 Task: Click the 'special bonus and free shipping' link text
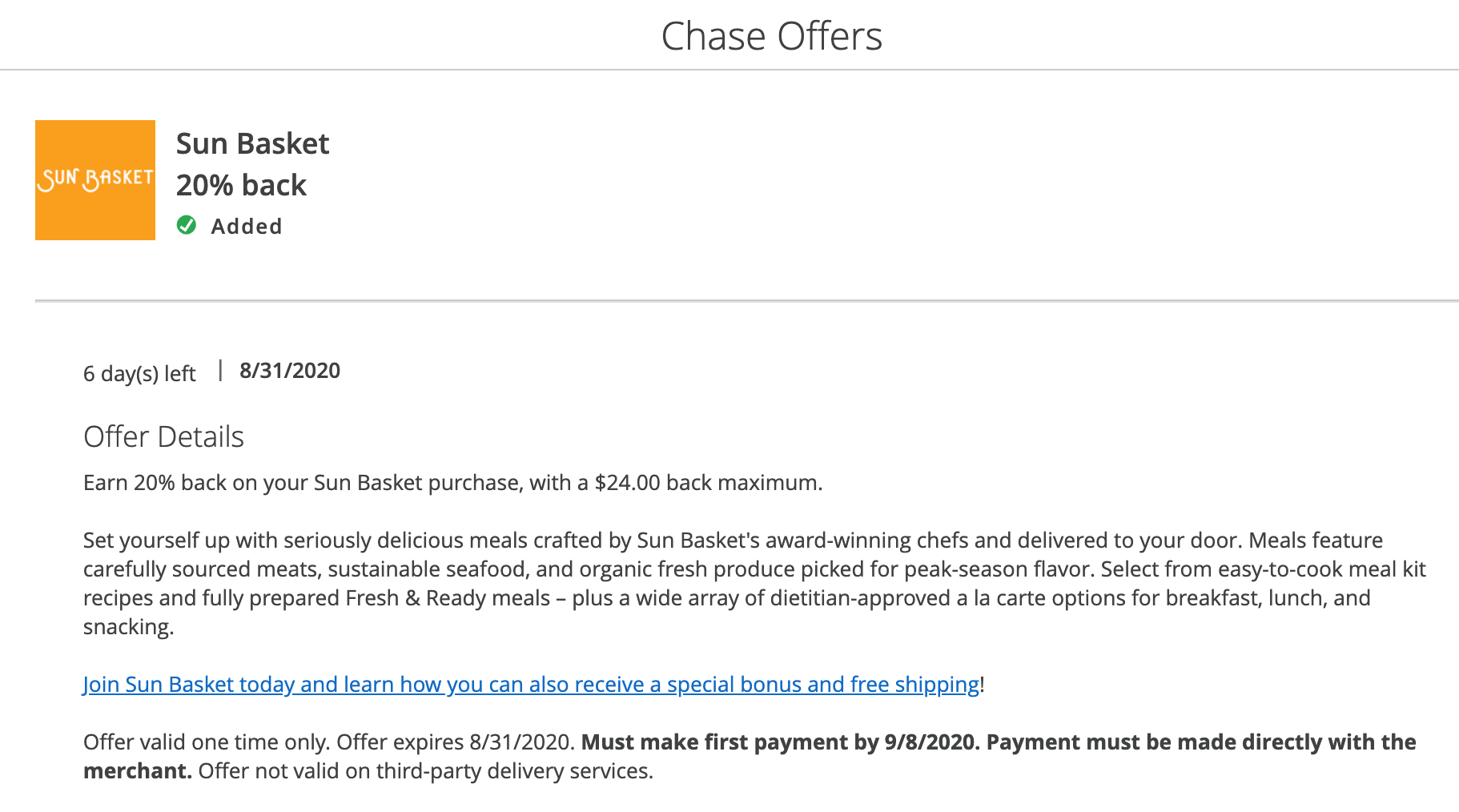click(823, 685)
